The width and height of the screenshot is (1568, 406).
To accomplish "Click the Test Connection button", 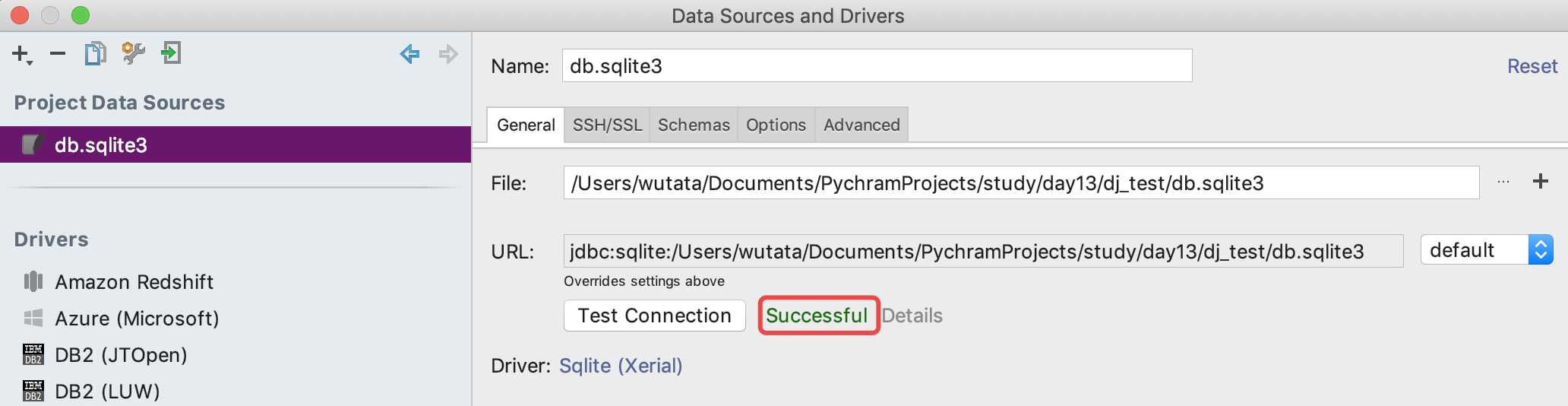I will pyautogui.click(x=655, y=316).
